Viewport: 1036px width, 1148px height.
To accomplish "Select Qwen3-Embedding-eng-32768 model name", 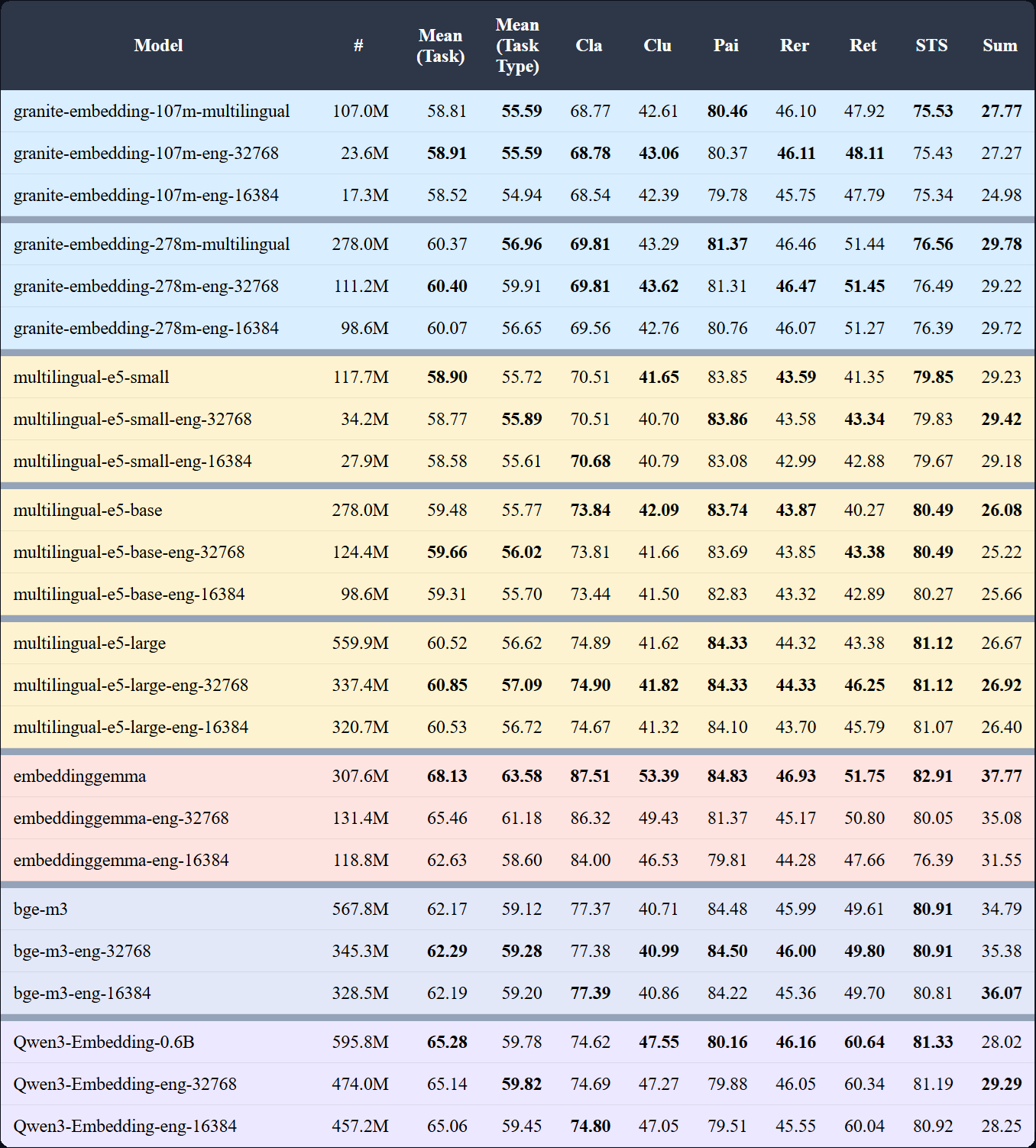I will 125,1085.
